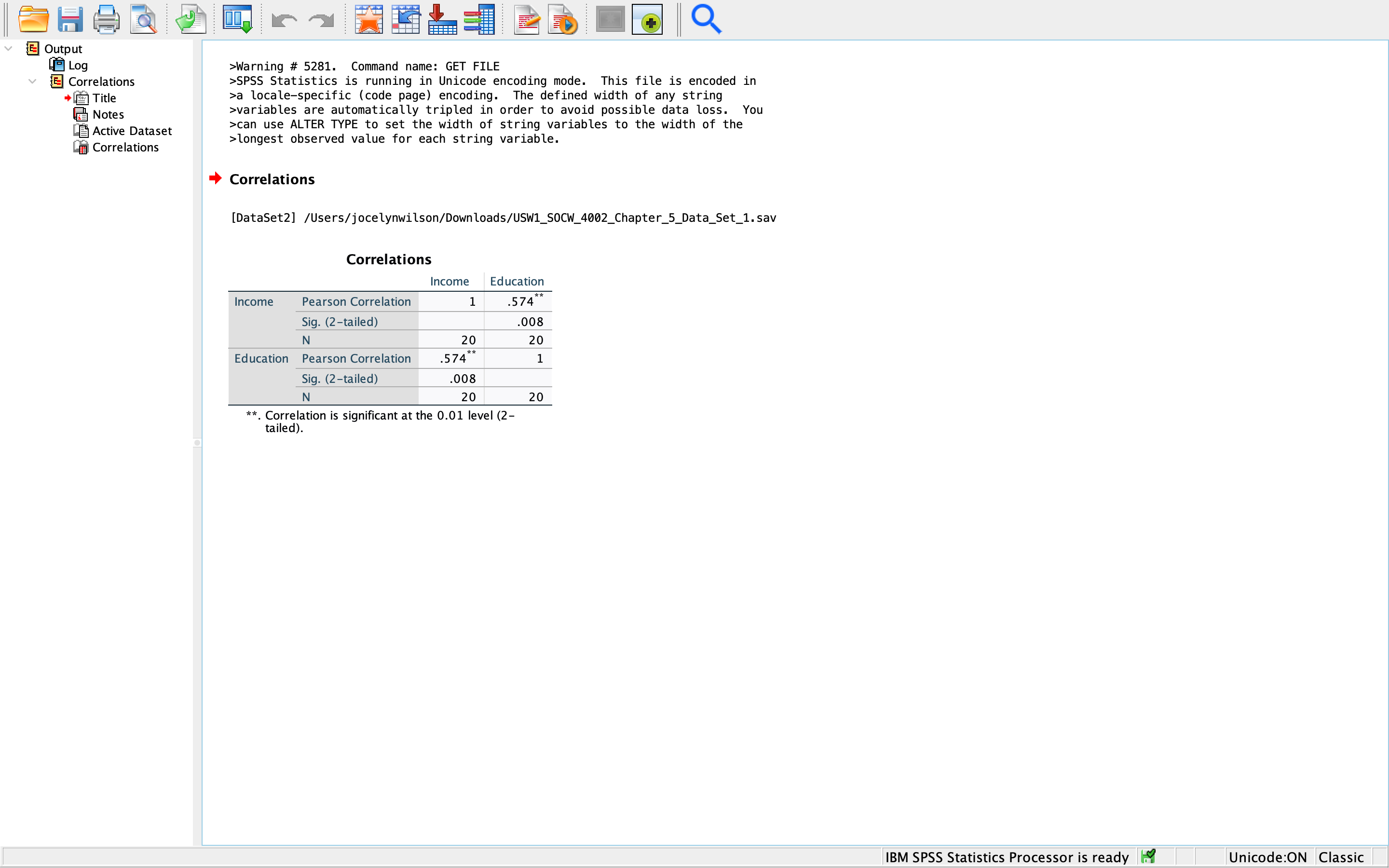Click the Classic label in status bar
The height and width of the screenshot is (868, 1389).
[x=1341, y=857]
